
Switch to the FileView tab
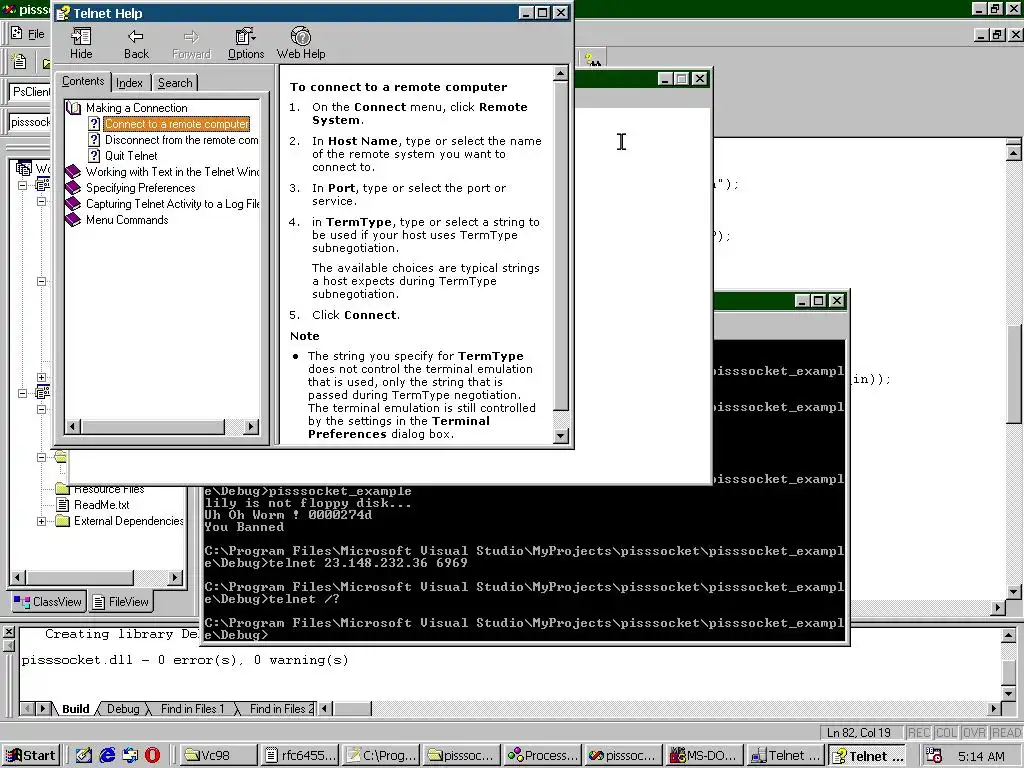pos(121,602)
